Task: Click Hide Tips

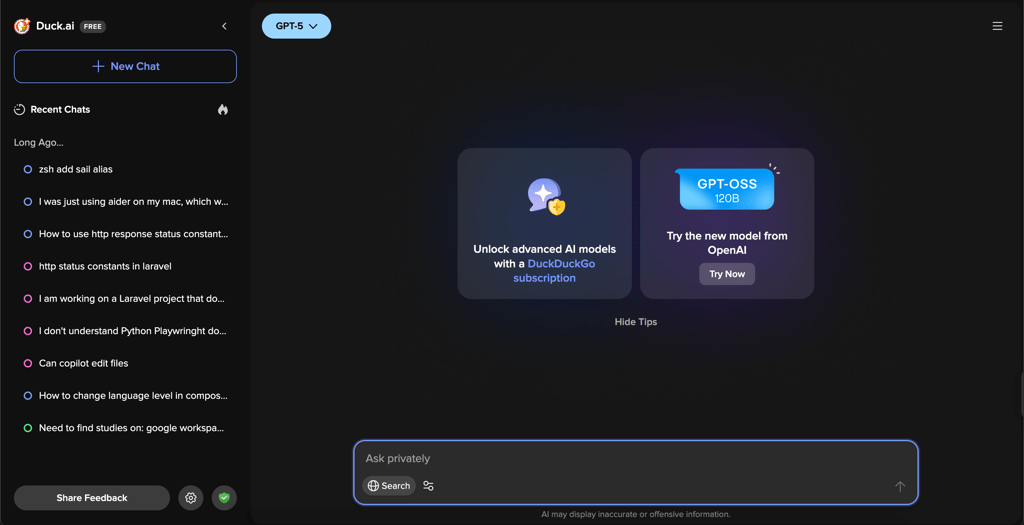Action: tap(635, 322)
